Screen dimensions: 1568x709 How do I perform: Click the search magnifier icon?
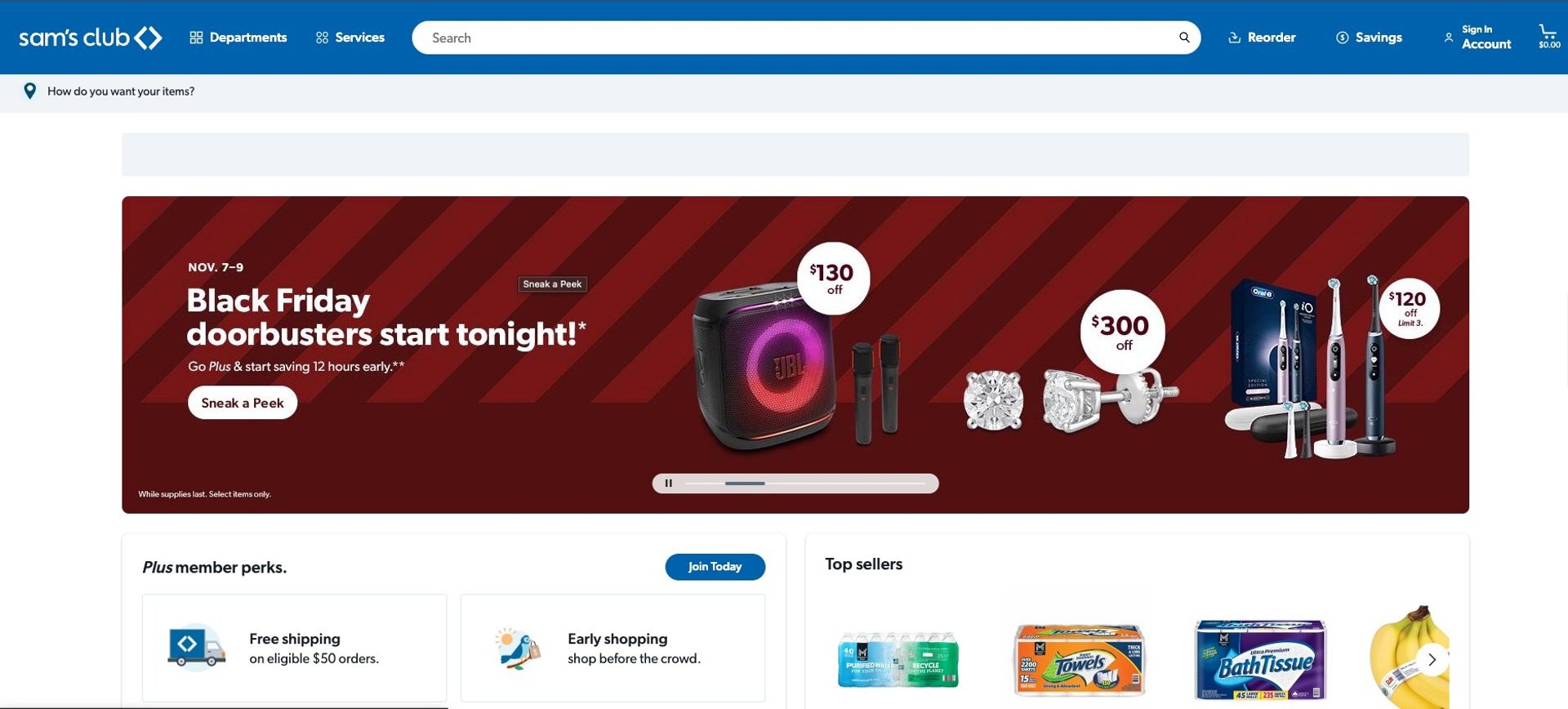click(x=1184, y=38)
